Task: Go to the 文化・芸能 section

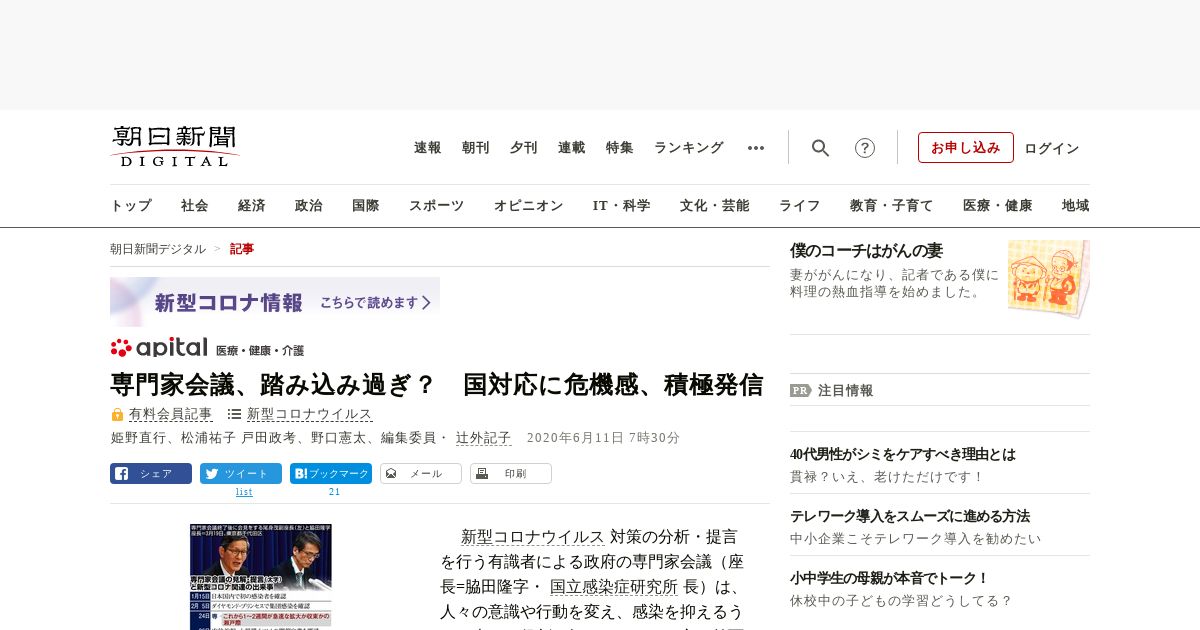Action: (x=715, y=205)
